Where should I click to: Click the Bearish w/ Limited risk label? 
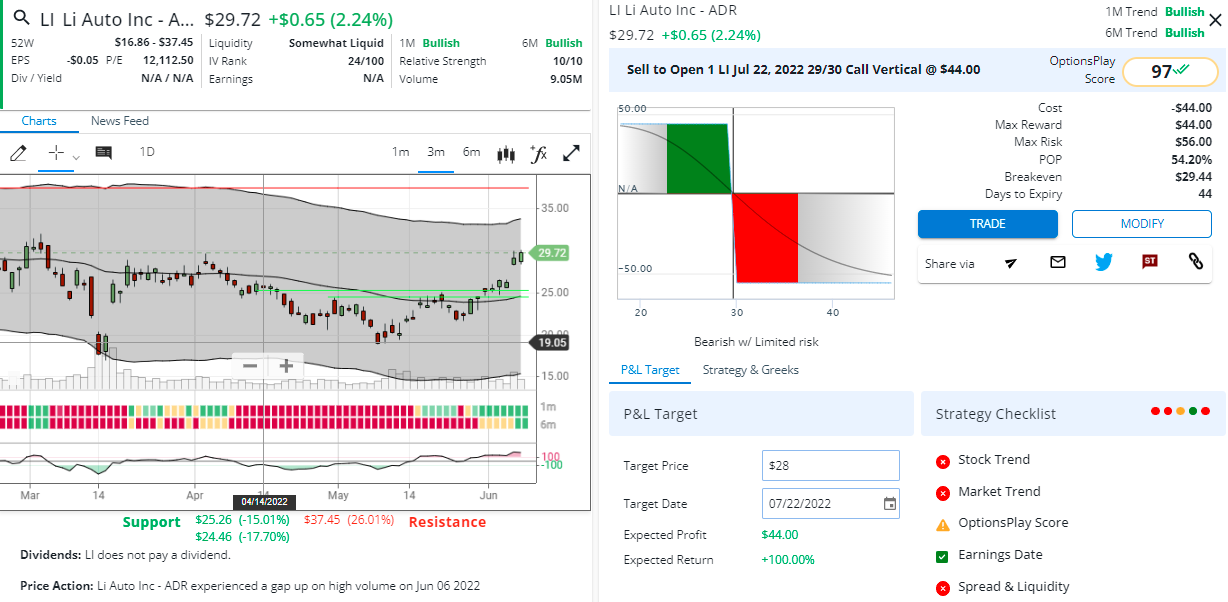tap(756, 342)
